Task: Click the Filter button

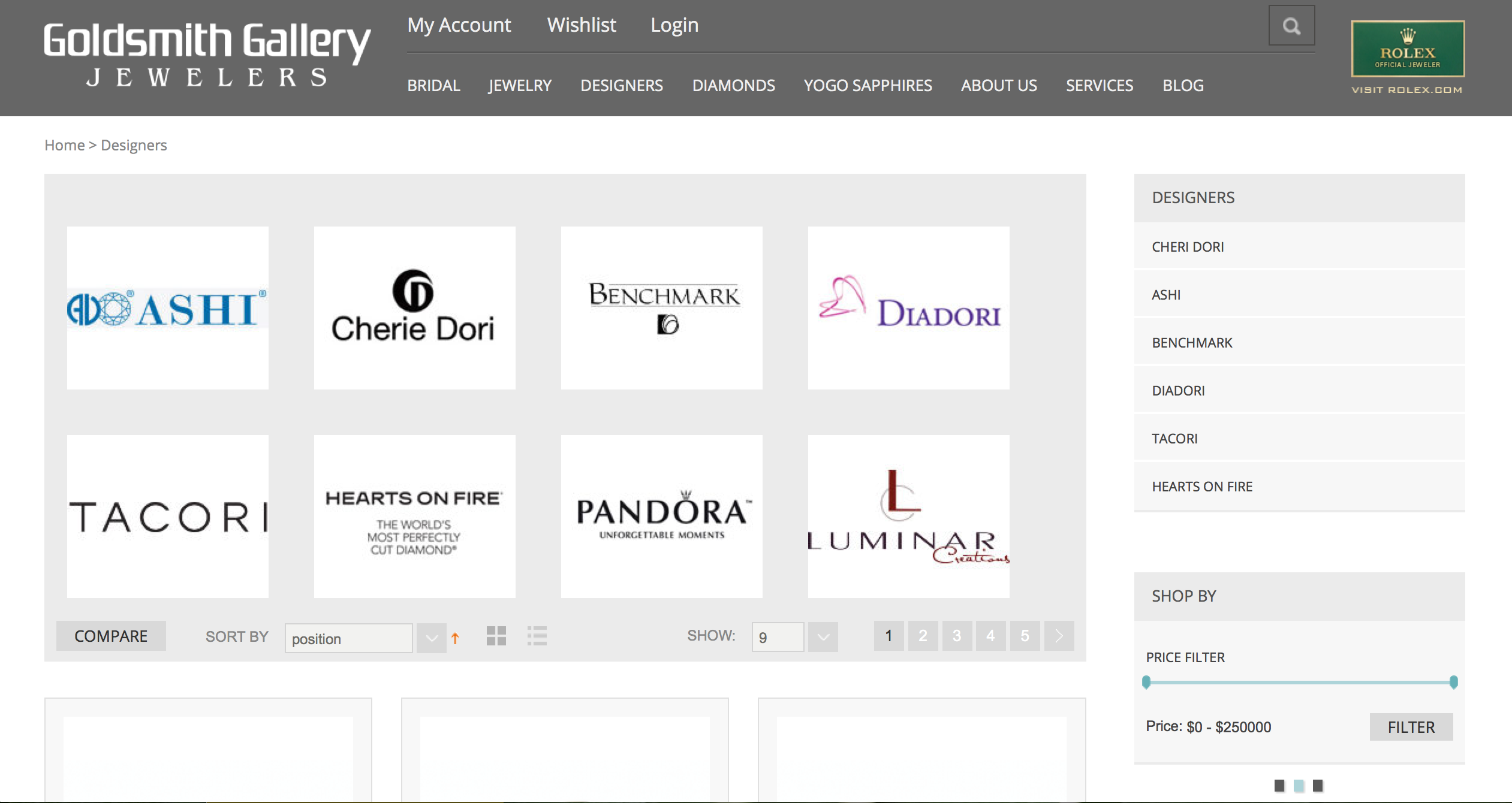Action: (x=1411, y=727)
